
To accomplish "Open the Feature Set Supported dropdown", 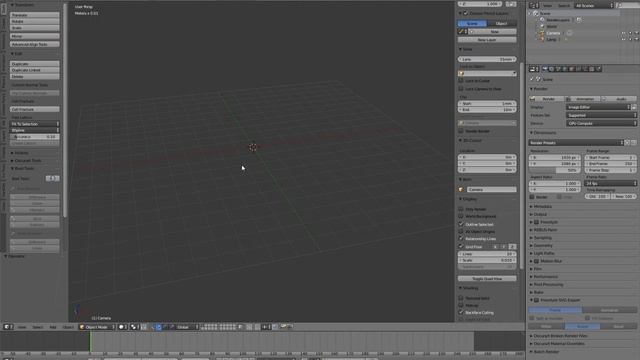I will point(601,116).
